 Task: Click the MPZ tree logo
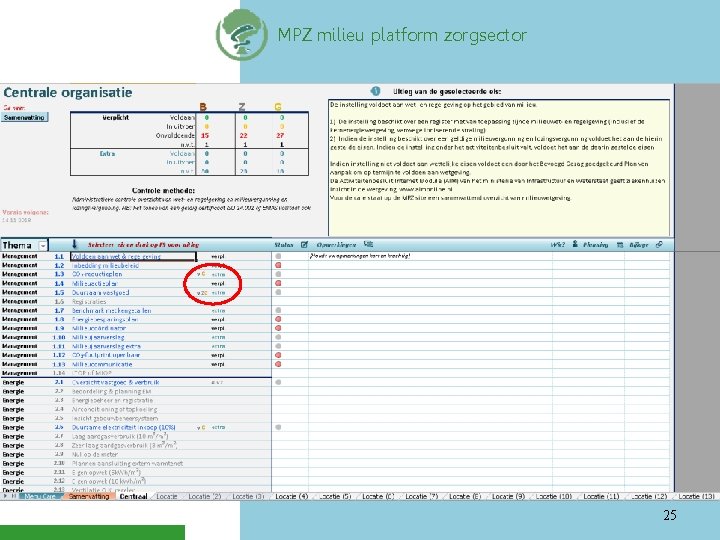pos(242,35)
